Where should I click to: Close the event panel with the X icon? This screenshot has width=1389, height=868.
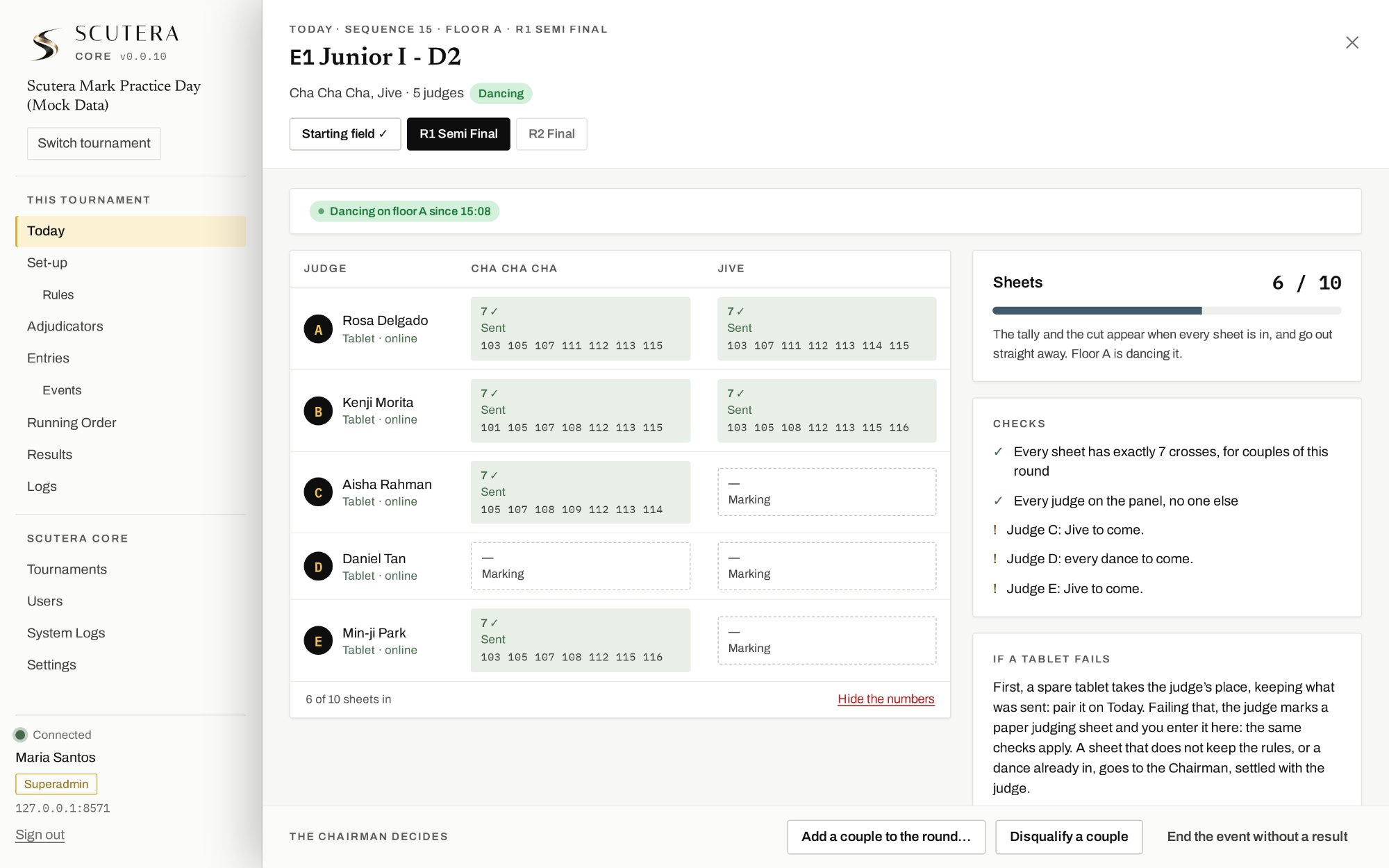(x=1351, y=42)
